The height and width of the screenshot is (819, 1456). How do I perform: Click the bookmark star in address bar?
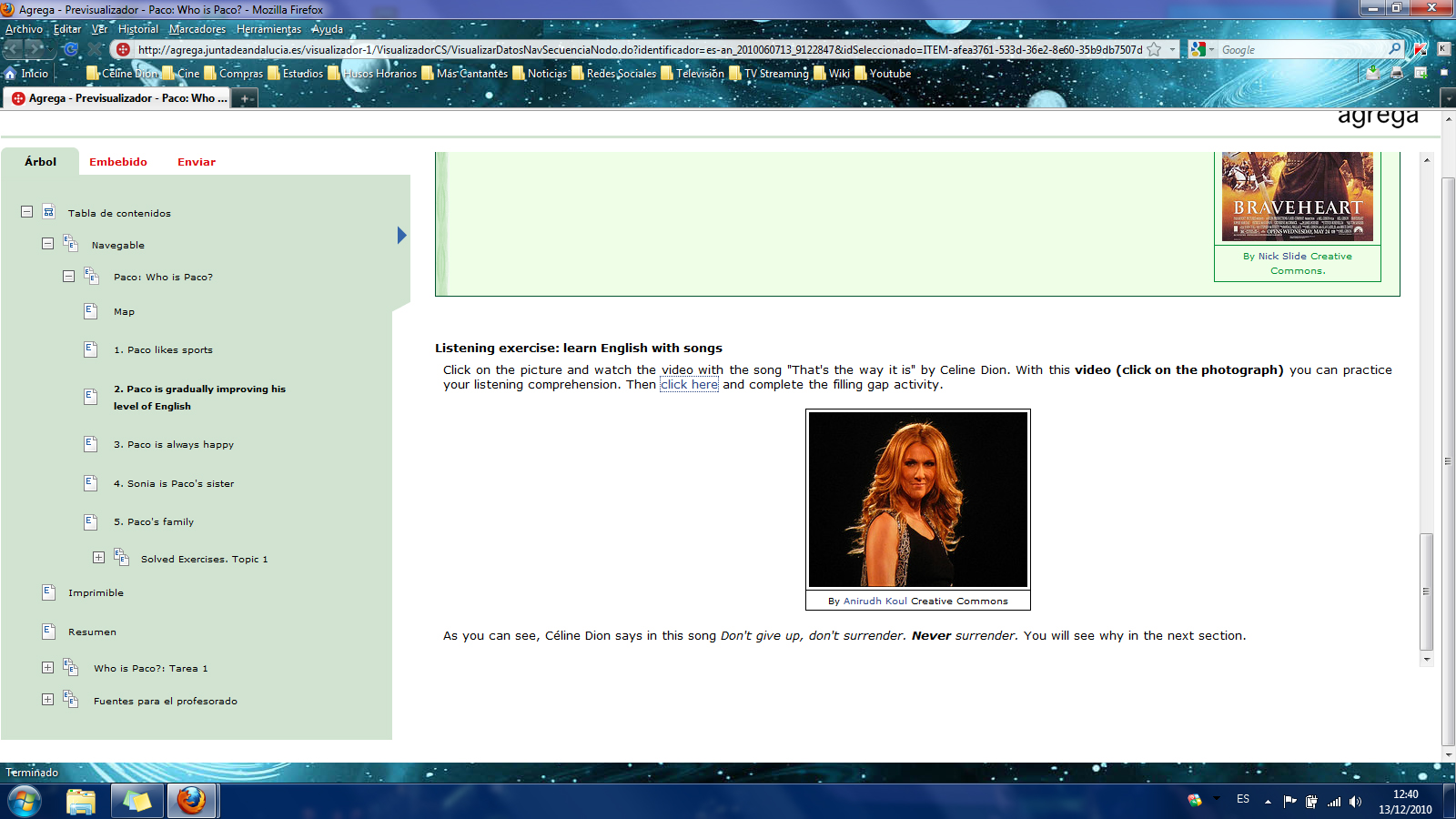[x=1154, y=49]
